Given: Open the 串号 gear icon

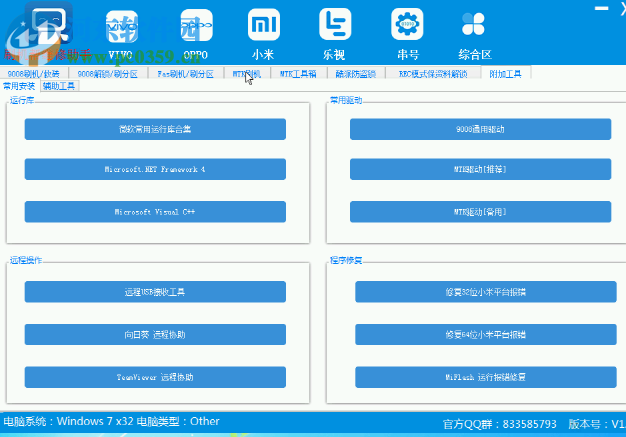Looking at the screenshot, I should point(407,24).
